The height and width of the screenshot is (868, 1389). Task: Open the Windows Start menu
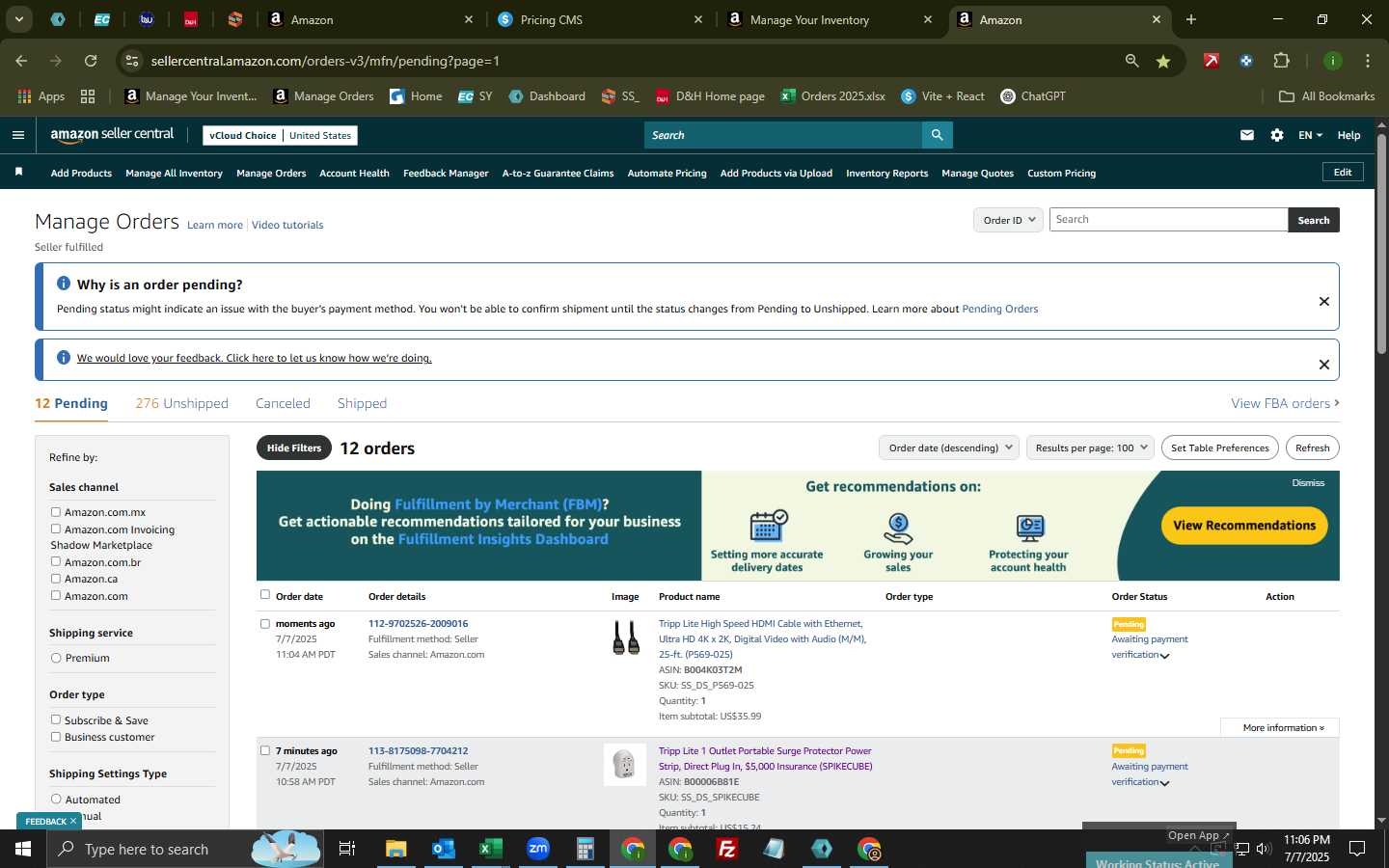tap(23, 849)
